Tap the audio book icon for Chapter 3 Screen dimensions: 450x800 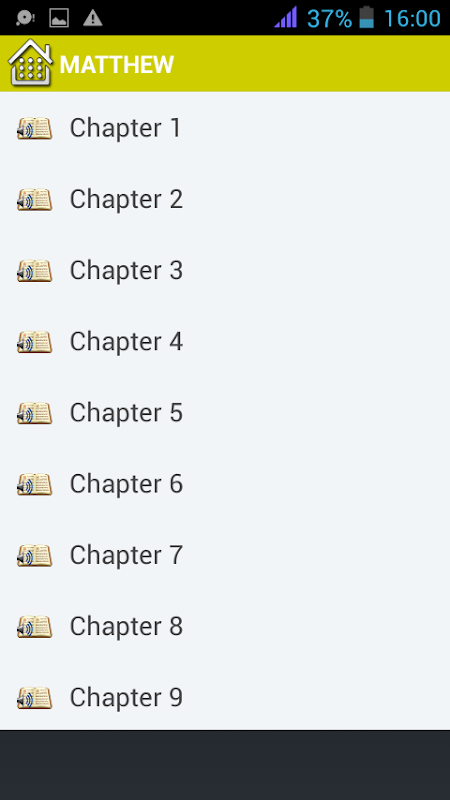click(34, 270)
